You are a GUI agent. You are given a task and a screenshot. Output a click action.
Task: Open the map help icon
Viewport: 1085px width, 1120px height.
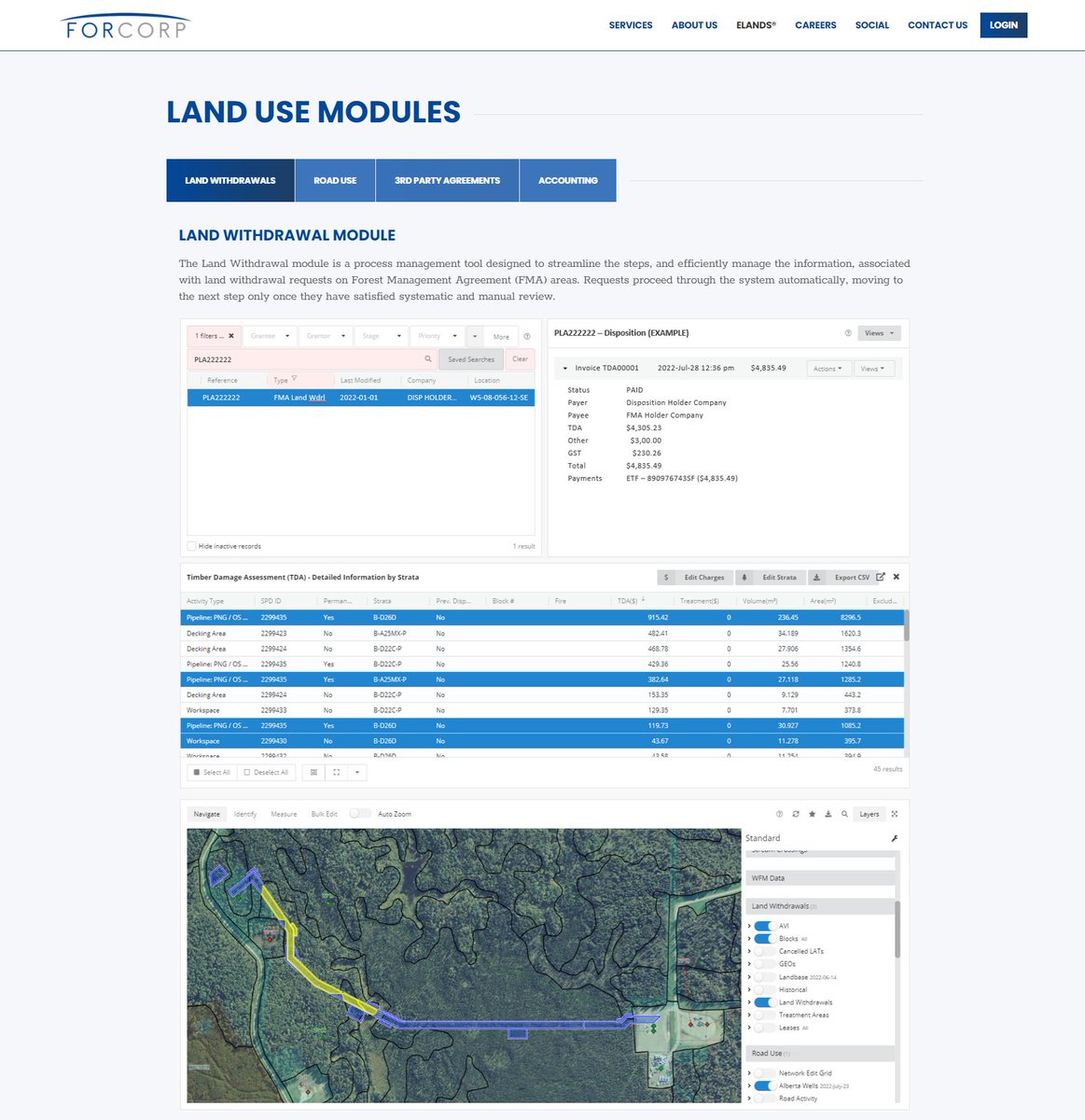pos(780,814)
